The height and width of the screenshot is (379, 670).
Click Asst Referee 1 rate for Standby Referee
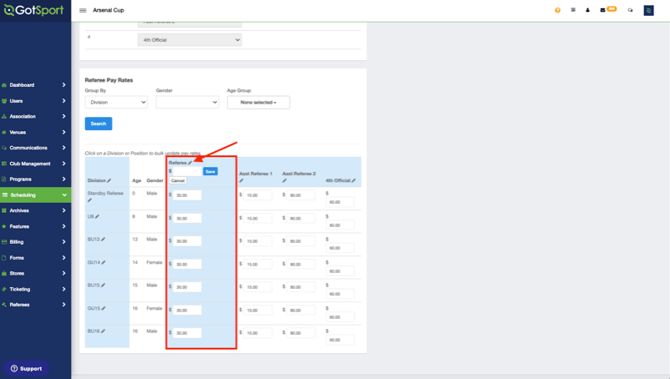click(x=258, y=195)
